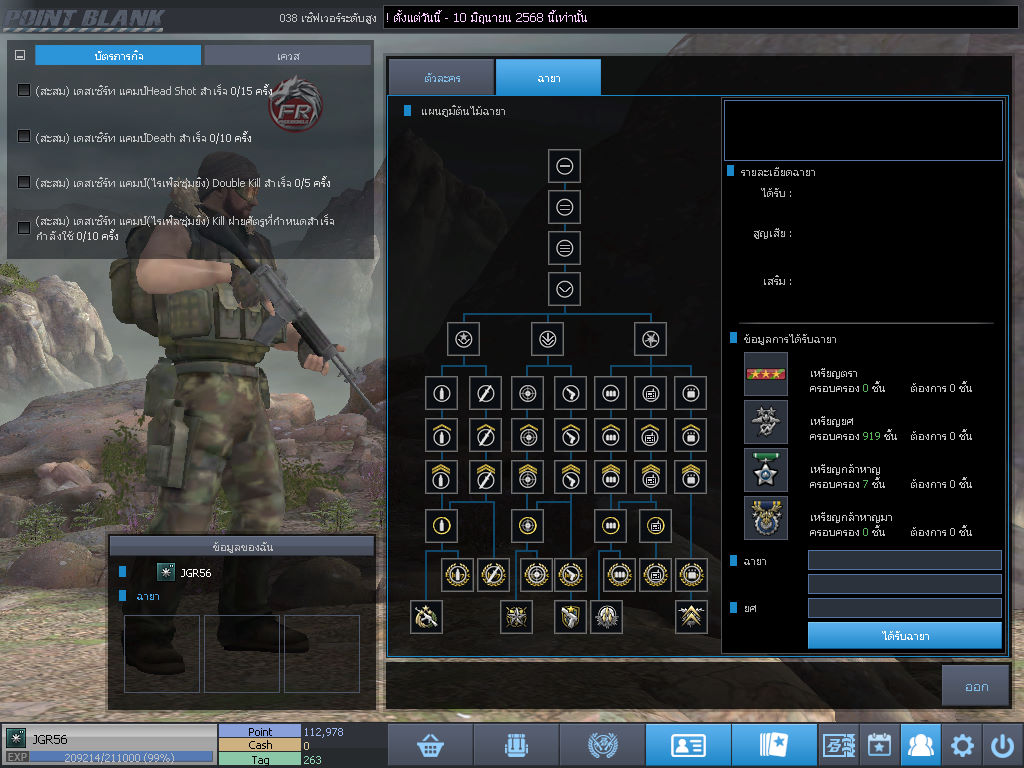Select the top single-line title node
Viewport: 1024px width, 768px height.
coord(564,166)
